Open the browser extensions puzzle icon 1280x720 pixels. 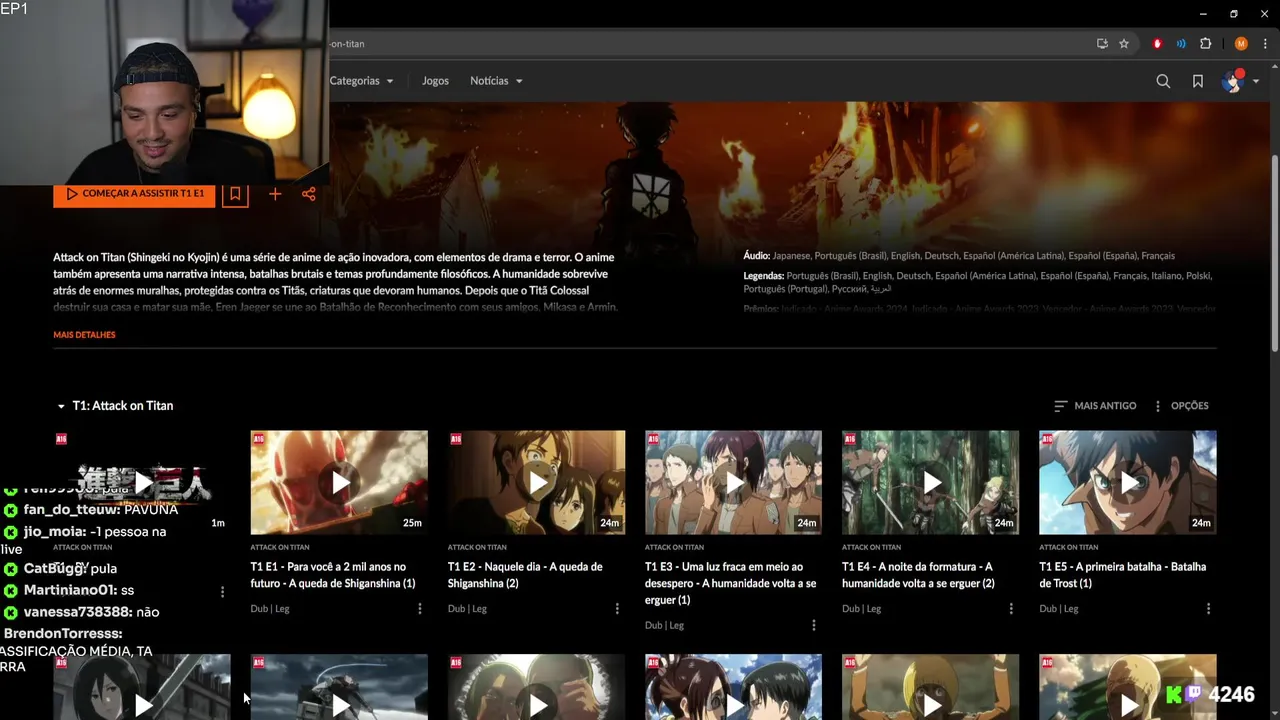pos(1205,44)
